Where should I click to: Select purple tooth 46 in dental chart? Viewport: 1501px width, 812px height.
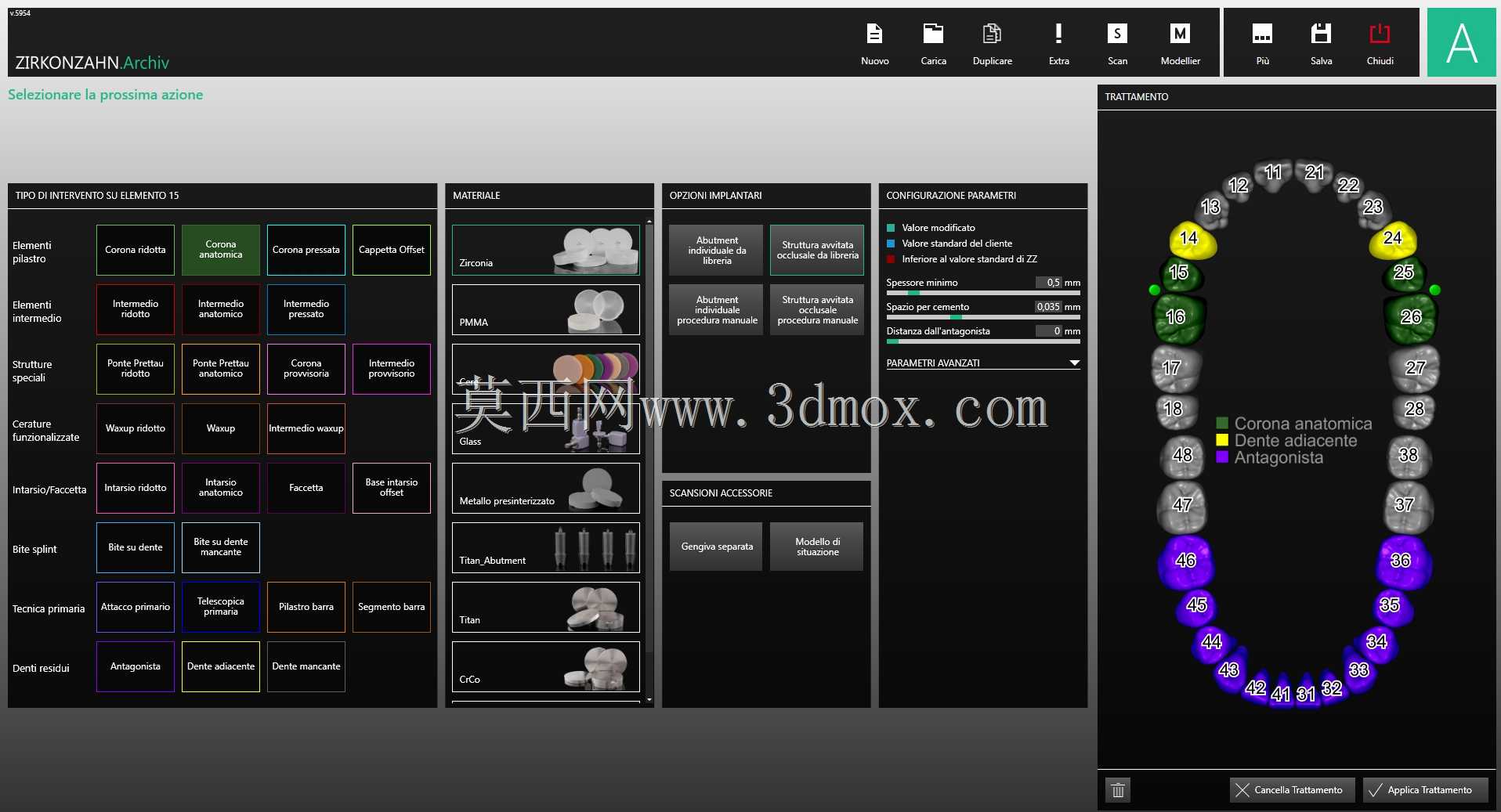point(1186,561)
